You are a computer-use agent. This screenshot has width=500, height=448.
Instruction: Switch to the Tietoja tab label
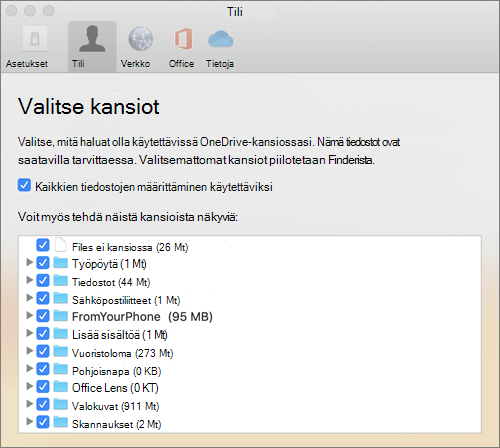pos(220,64)
